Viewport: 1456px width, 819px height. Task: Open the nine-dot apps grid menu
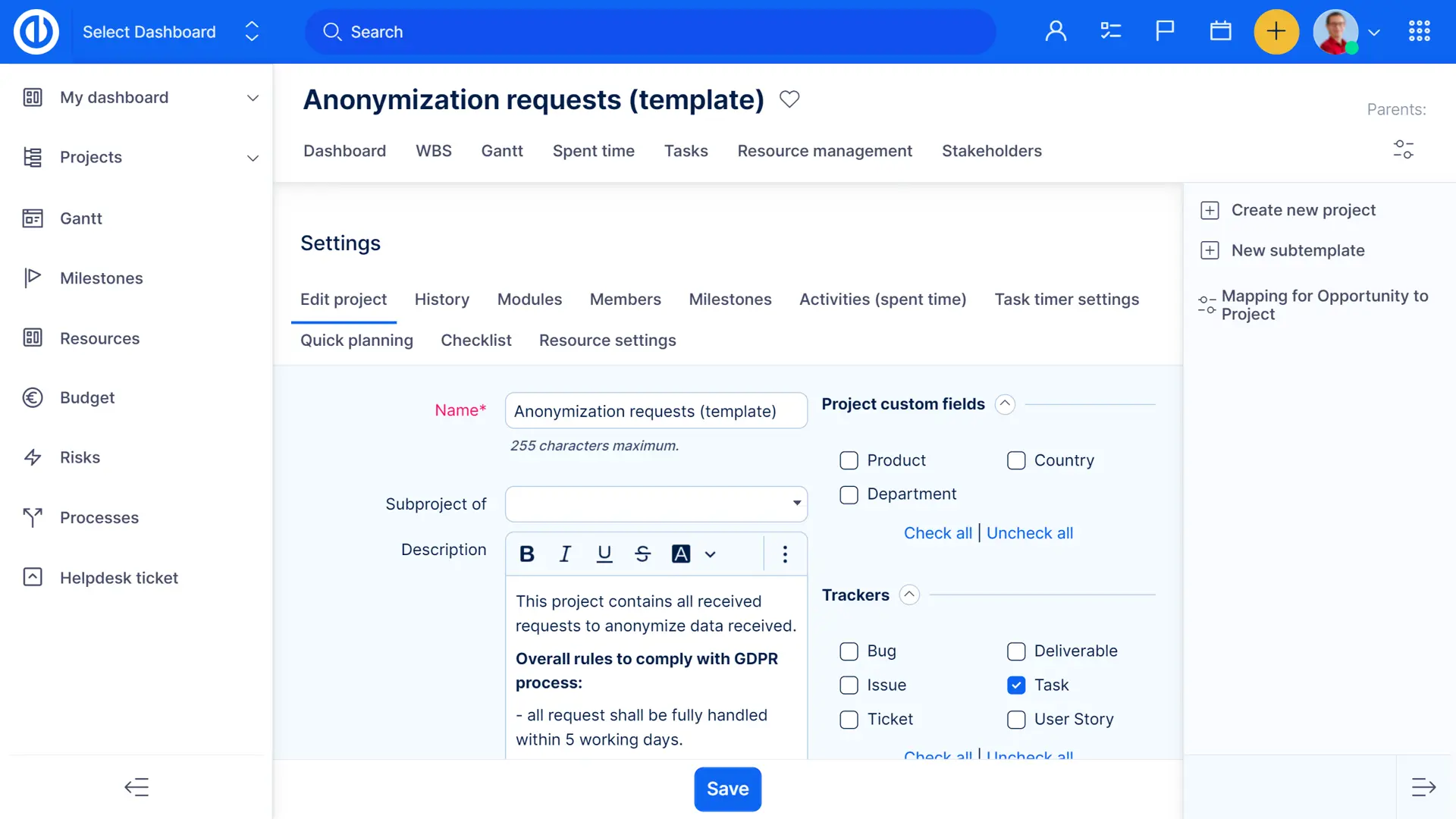click(1419, 31)
